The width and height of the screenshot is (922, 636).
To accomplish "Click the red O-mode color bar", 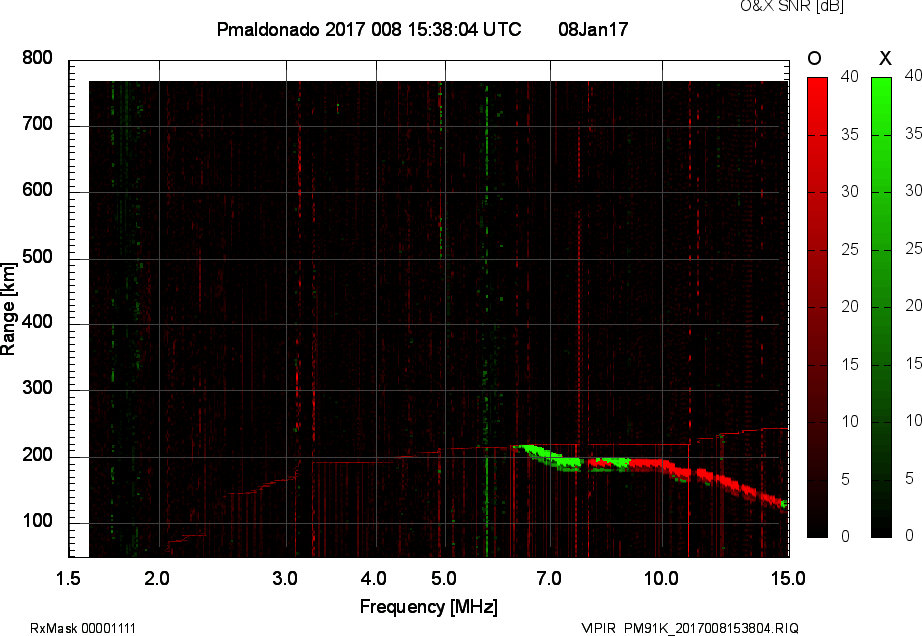I will click(x=817, y=307).
